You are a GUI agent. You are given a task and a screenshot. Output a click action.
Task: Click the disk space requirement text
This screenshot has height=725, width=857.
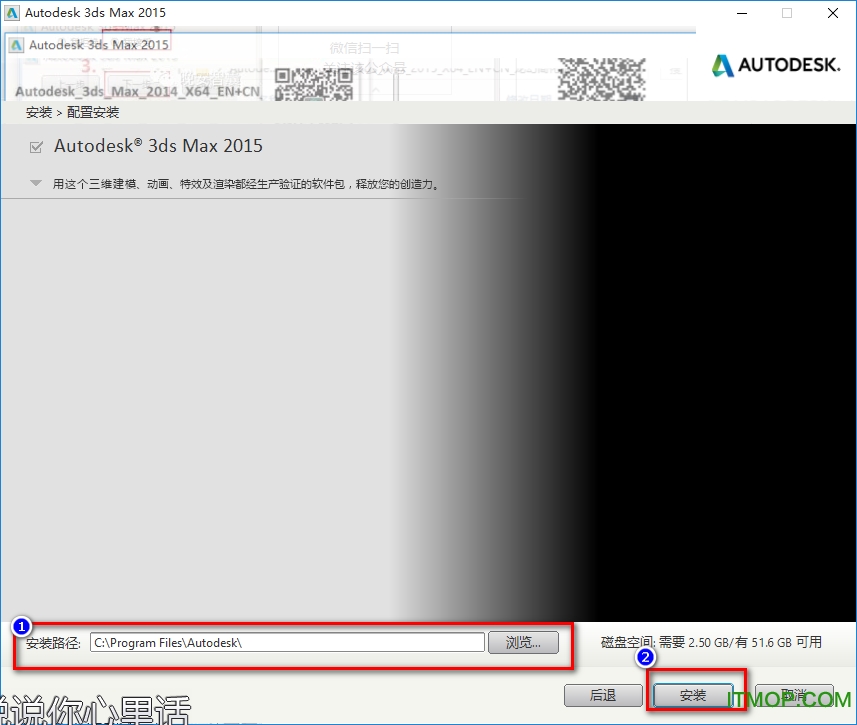point(711,642)
